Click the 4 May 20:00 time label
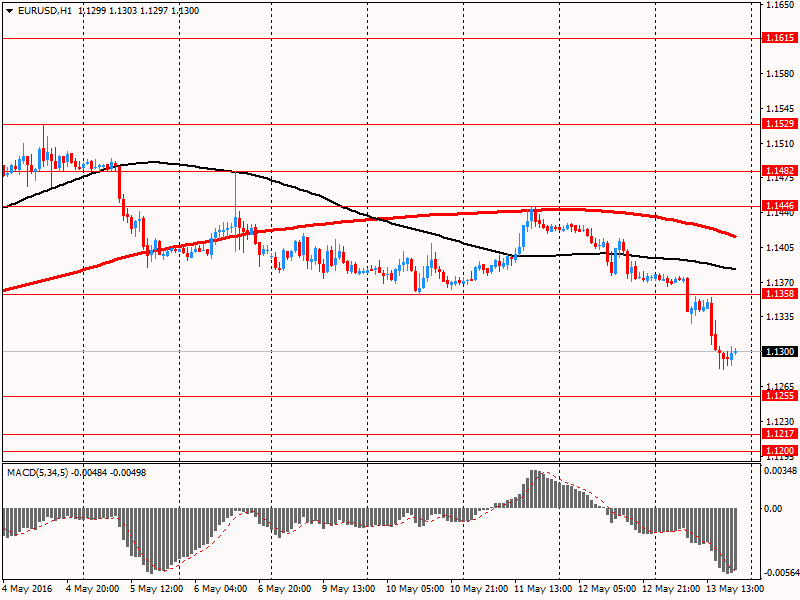Viewport: 800px width, 600px height. click(92, 589)
